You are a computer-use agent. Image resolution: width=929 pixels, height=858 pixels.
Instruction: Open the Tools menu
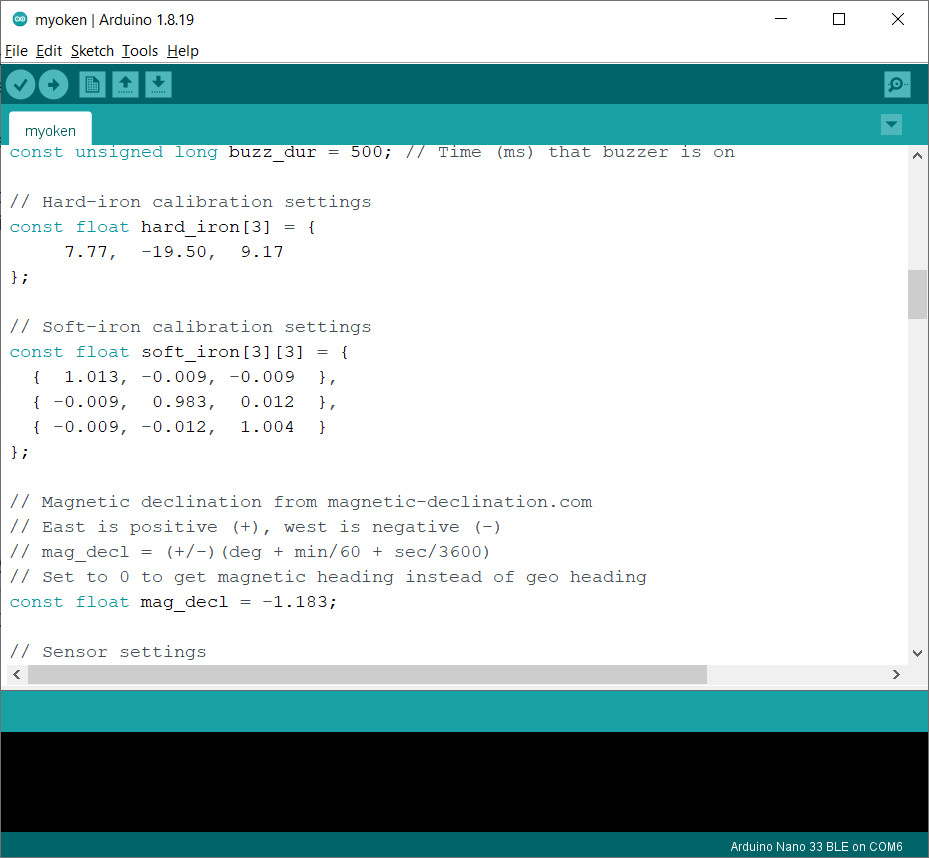(139, 50)
